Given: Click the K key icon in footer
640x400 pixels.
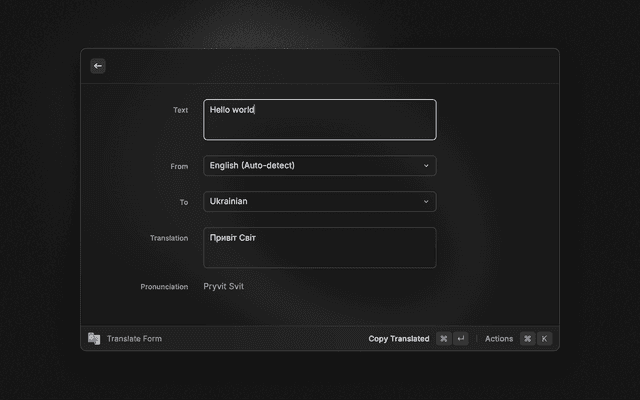Looking at the screenshot, I should 544,339.
